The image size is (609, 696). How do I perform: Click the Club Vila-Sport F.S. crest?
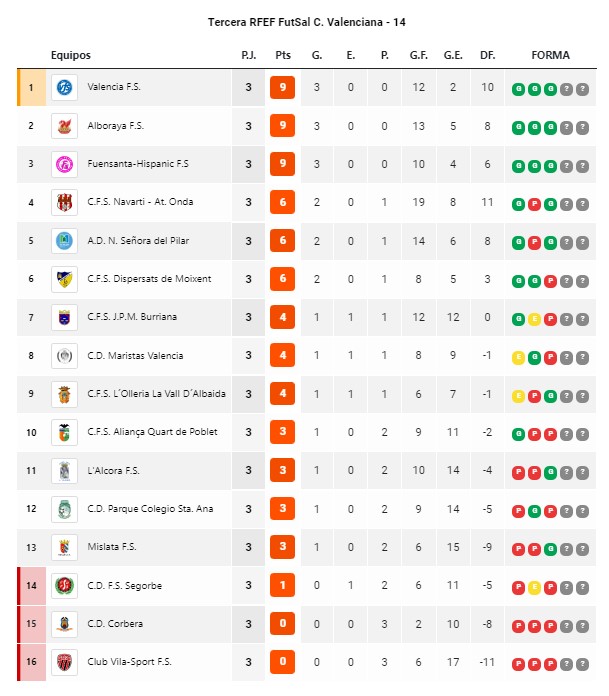click(x=64, y=662)
